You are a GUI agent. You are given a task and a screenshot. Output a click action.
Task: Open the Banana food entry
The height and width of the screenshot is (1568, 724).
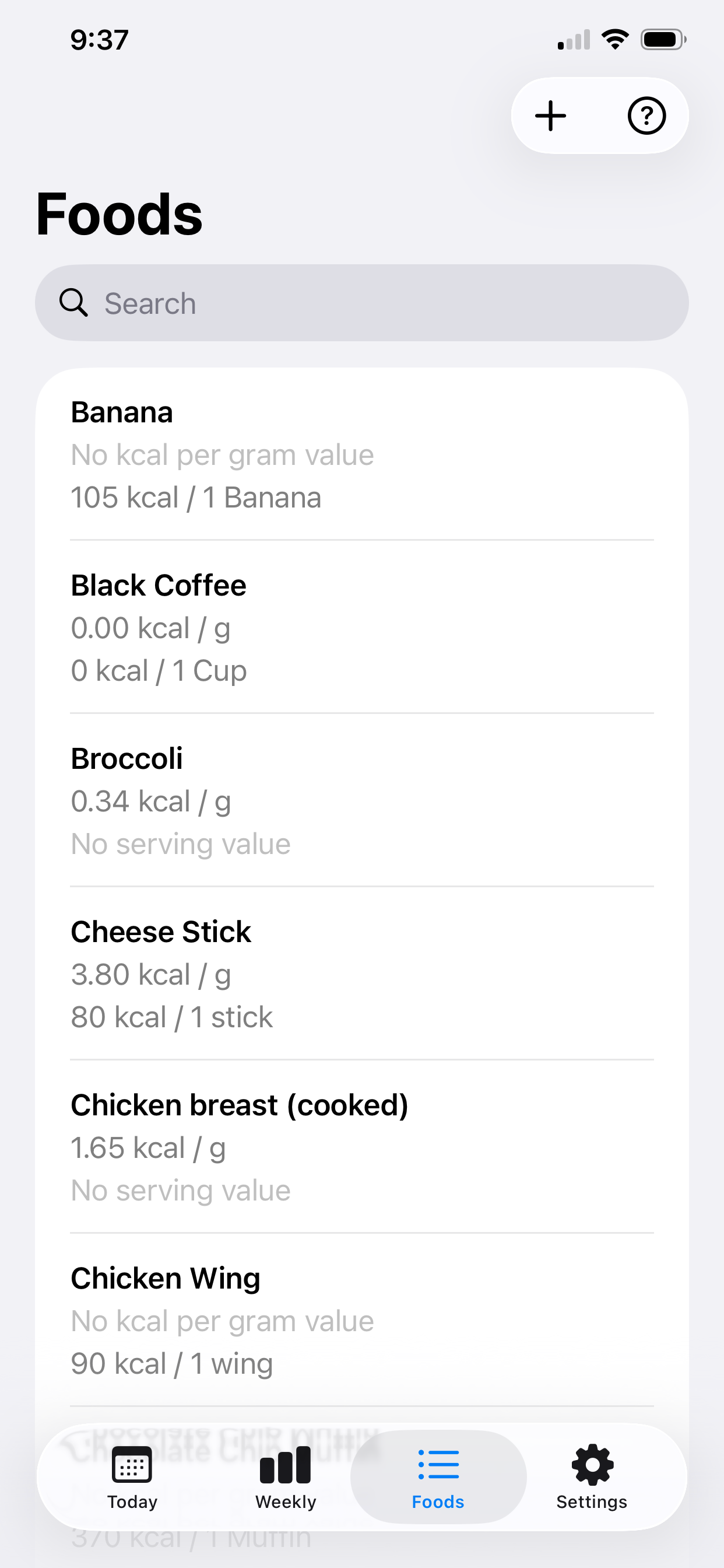tap(362, 454)
